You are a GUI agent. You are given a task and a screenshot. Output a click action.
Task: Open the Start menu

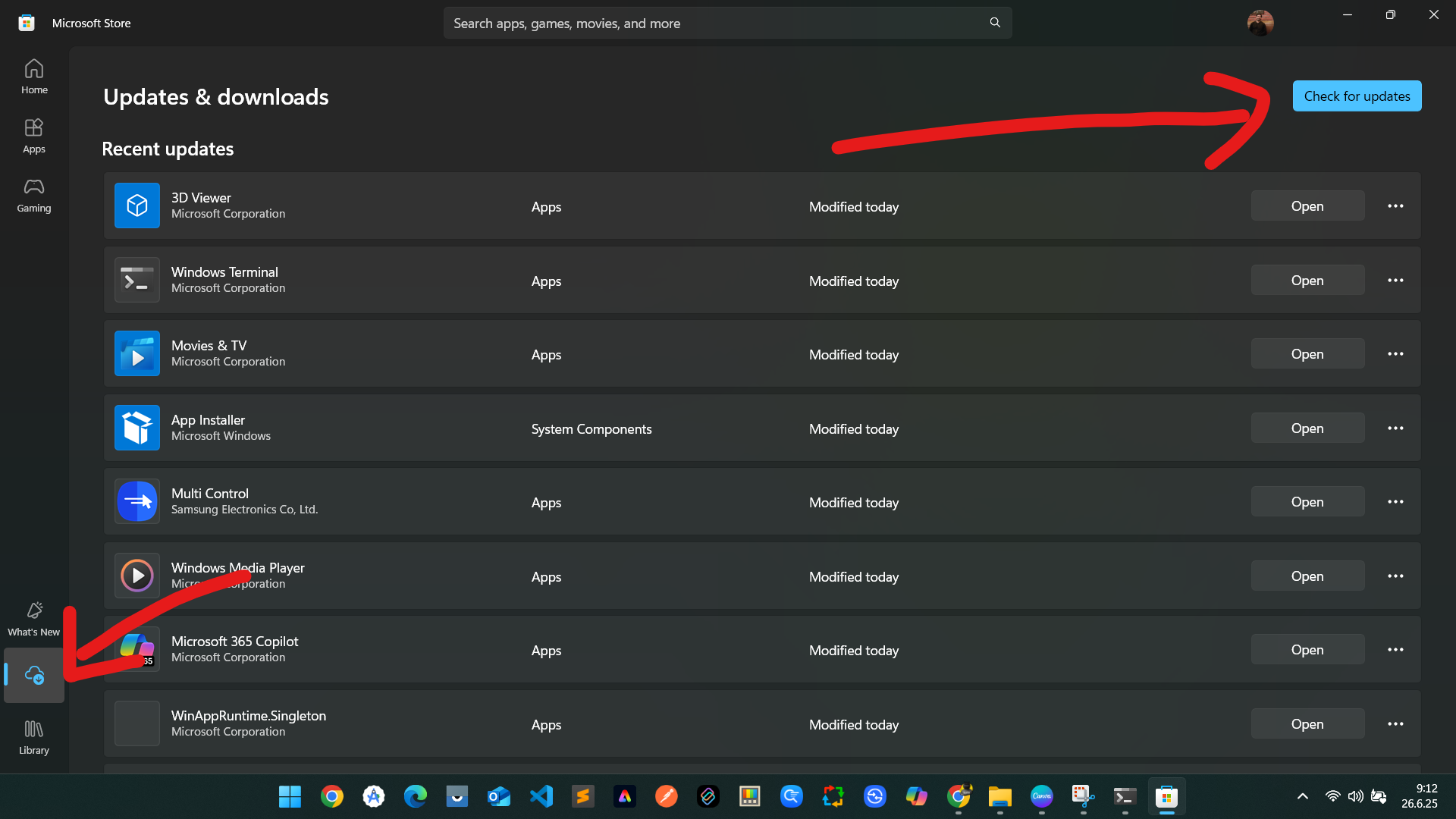tap(289, 796)
